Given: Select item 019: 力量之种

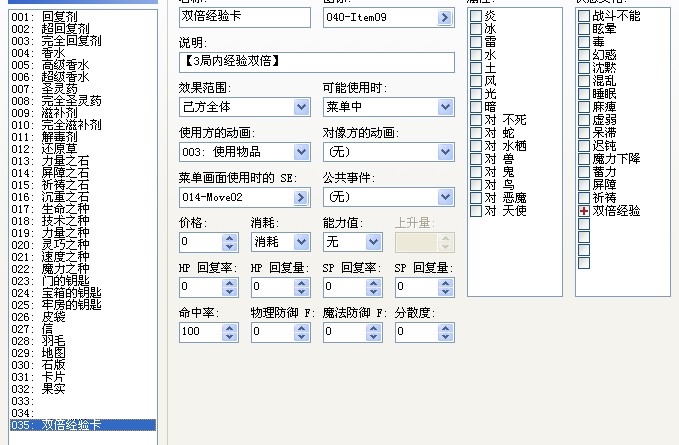Looking at the screenshot, I should pyautogui.click(x=83, y=233).
